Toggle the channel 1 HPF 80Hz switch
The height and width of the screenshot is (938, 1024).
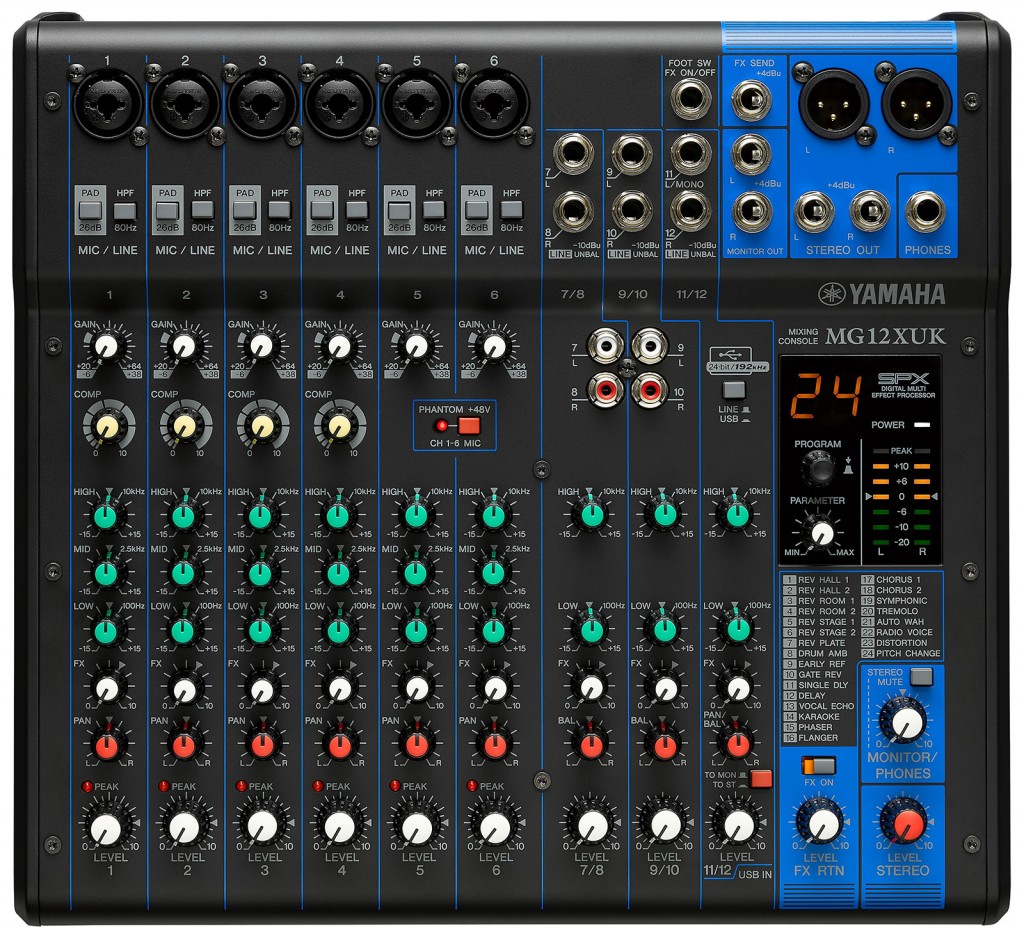tap(125, 210)
